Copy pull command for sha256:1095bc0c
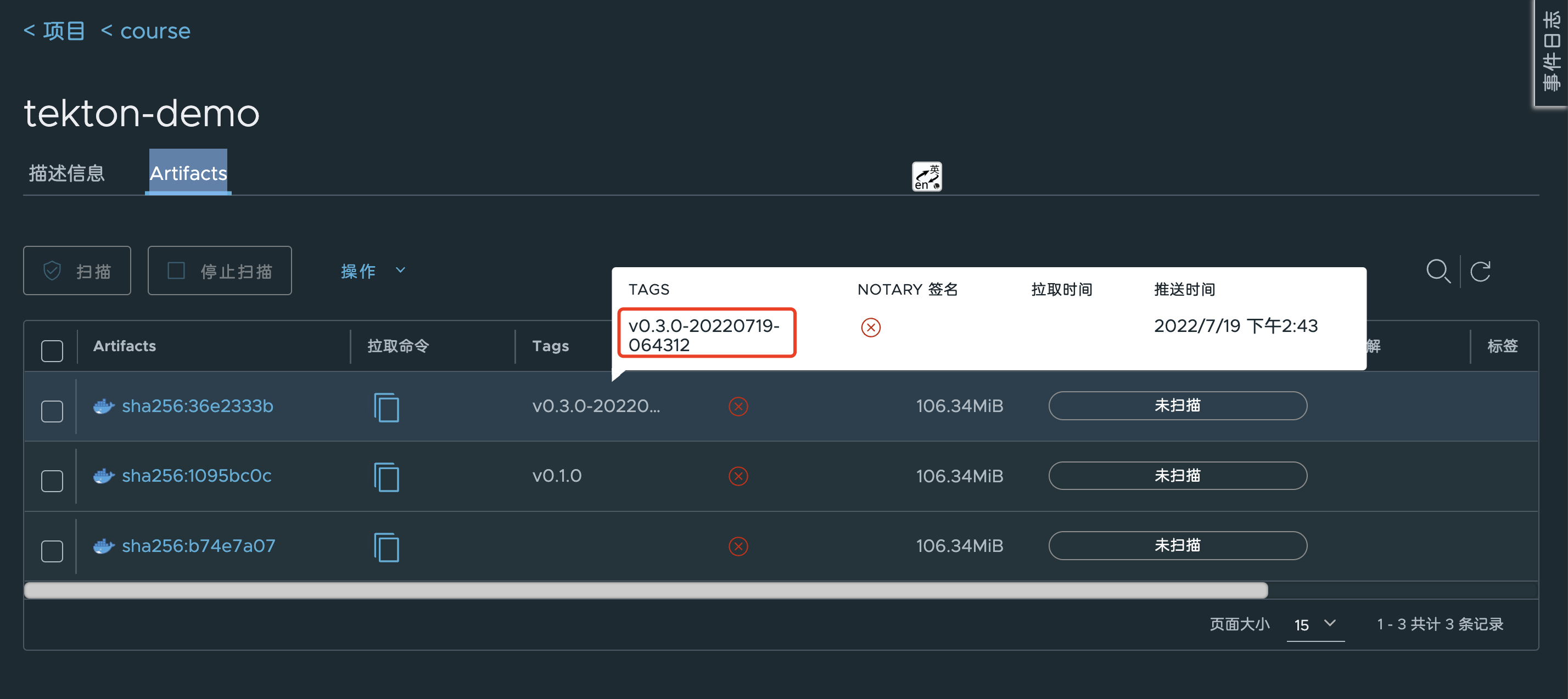 387,477
